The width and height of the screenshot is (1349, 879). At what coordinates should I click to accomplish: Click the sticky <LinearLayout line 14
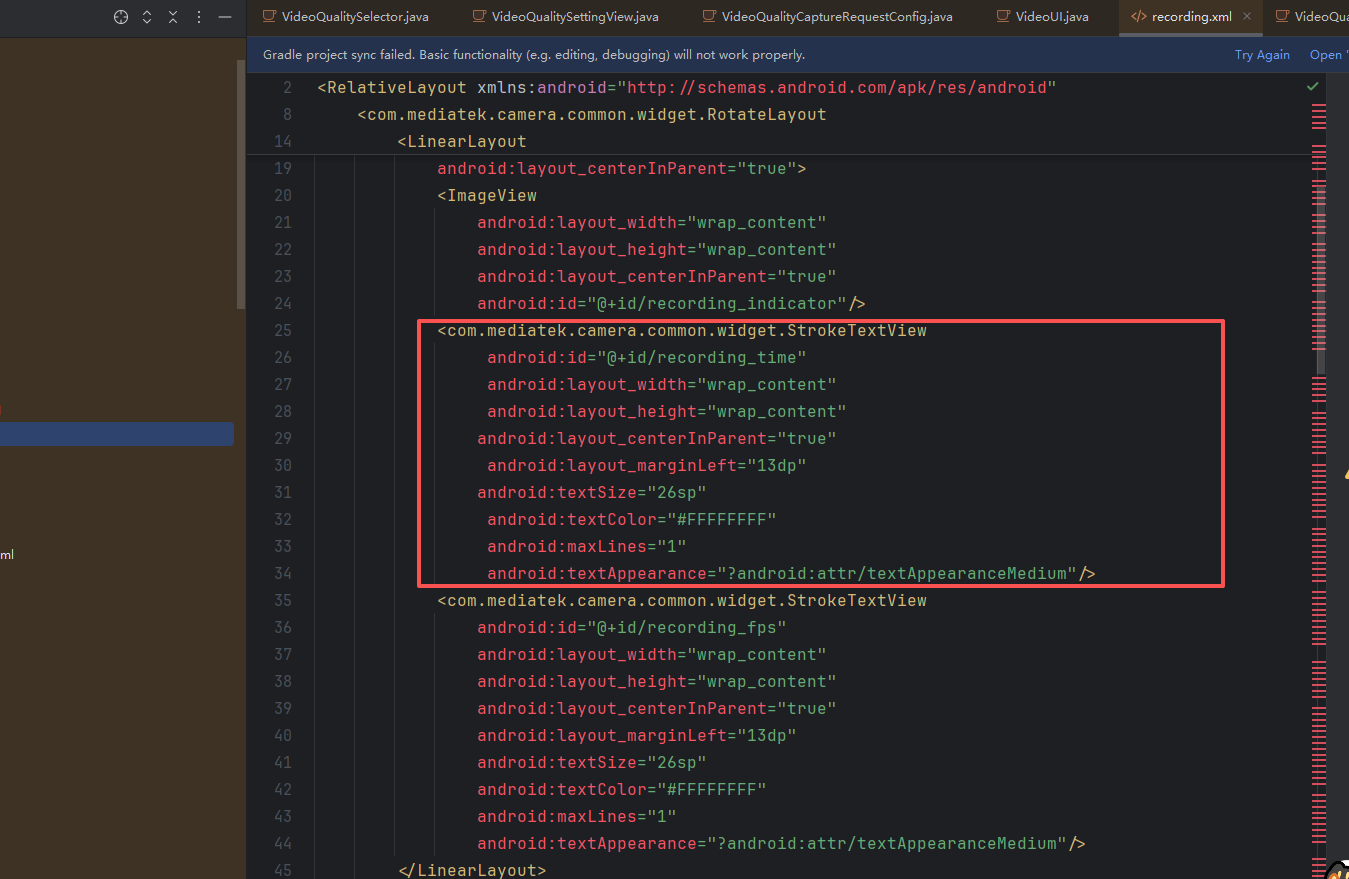[462, 142]
